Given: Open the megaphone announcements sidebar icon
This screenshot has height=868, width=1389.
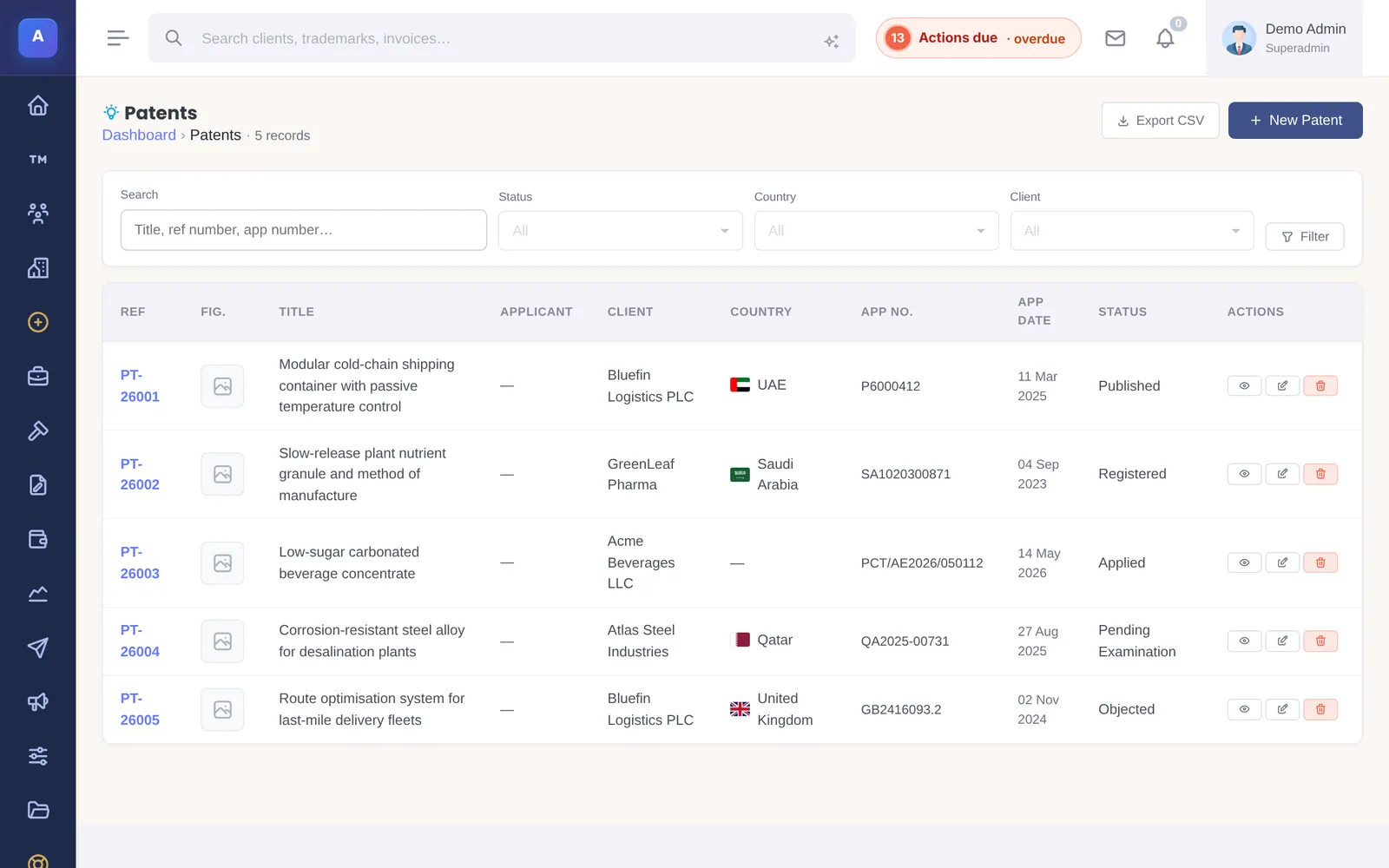Looking at the screenshot, I should (37, 702).
